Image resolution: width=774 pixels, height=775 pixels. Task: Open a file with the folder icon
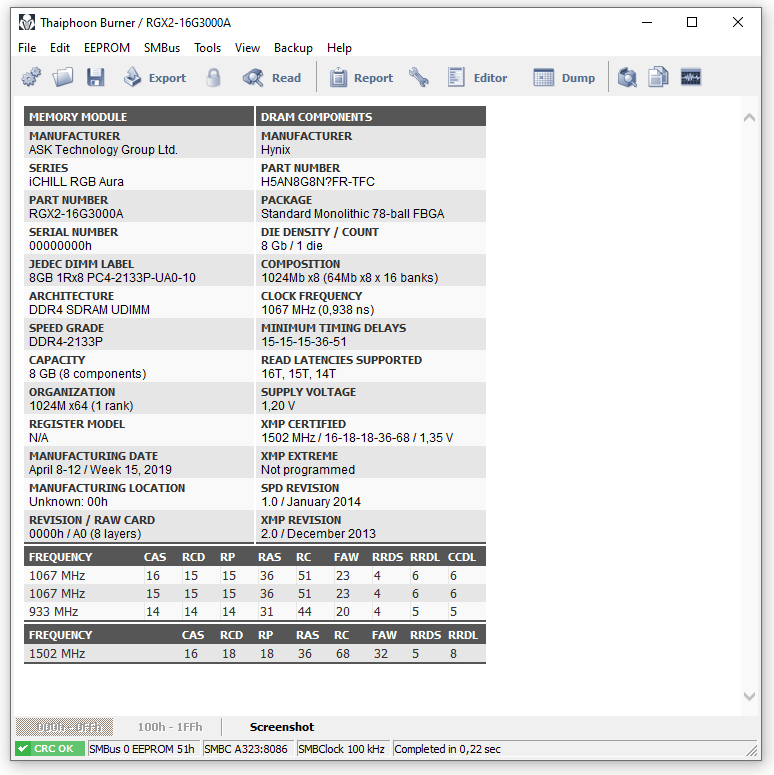63,78
